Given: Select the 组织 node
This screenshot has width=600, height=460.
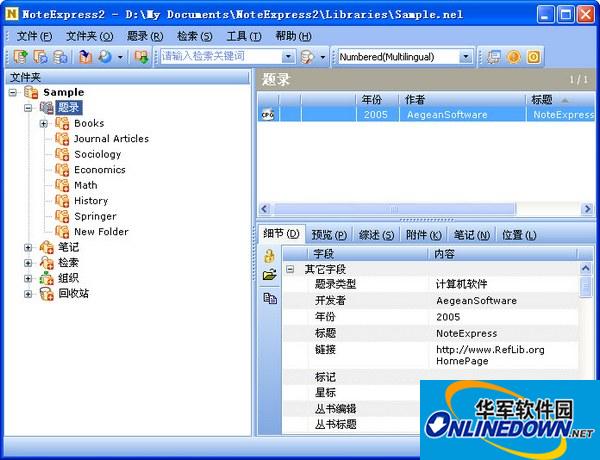Looking at the screenshot, I should click(68, 278).
